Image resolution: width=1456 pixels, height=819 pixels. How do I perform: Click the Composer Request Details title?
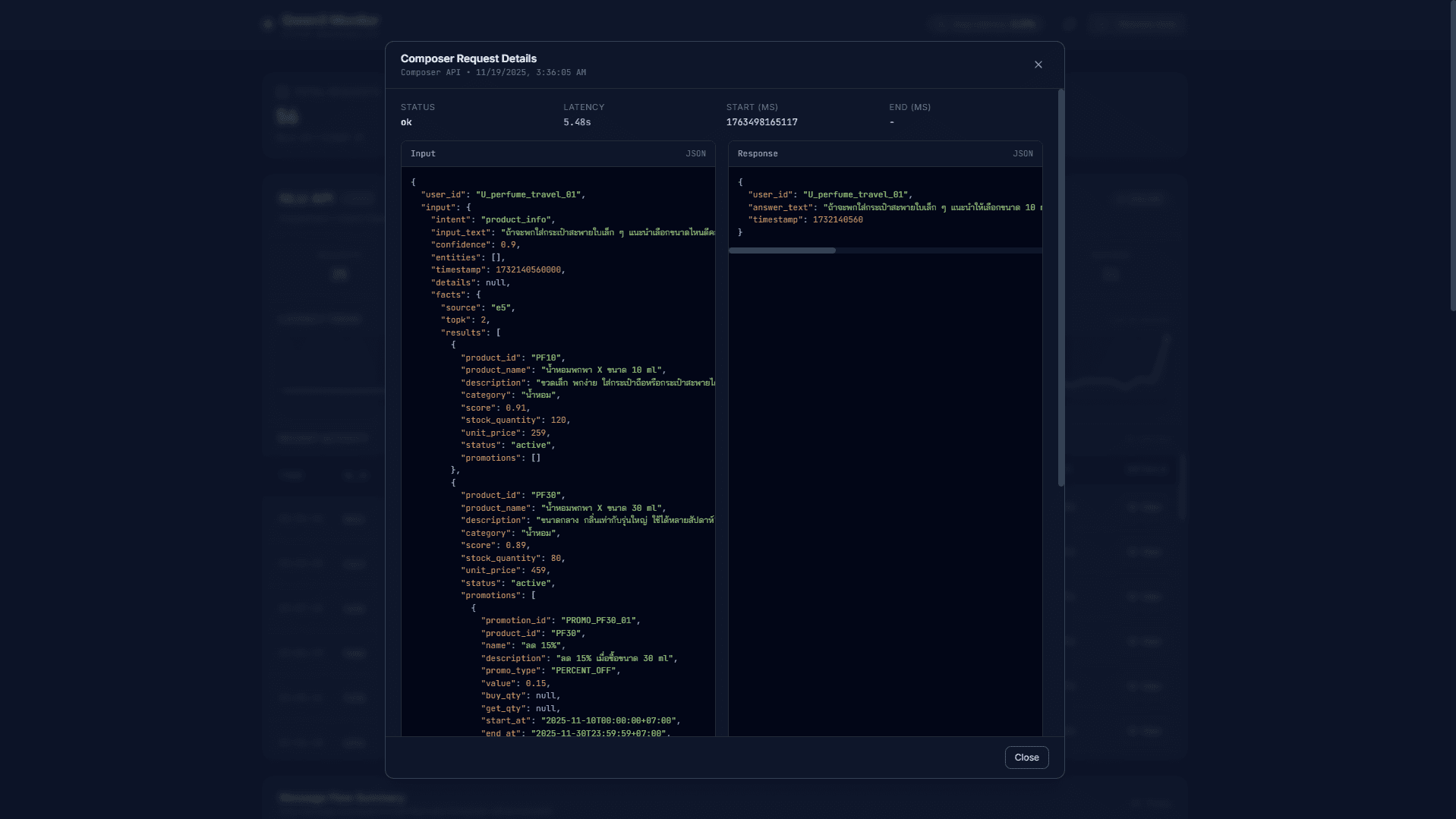click(x=468, y=58)
